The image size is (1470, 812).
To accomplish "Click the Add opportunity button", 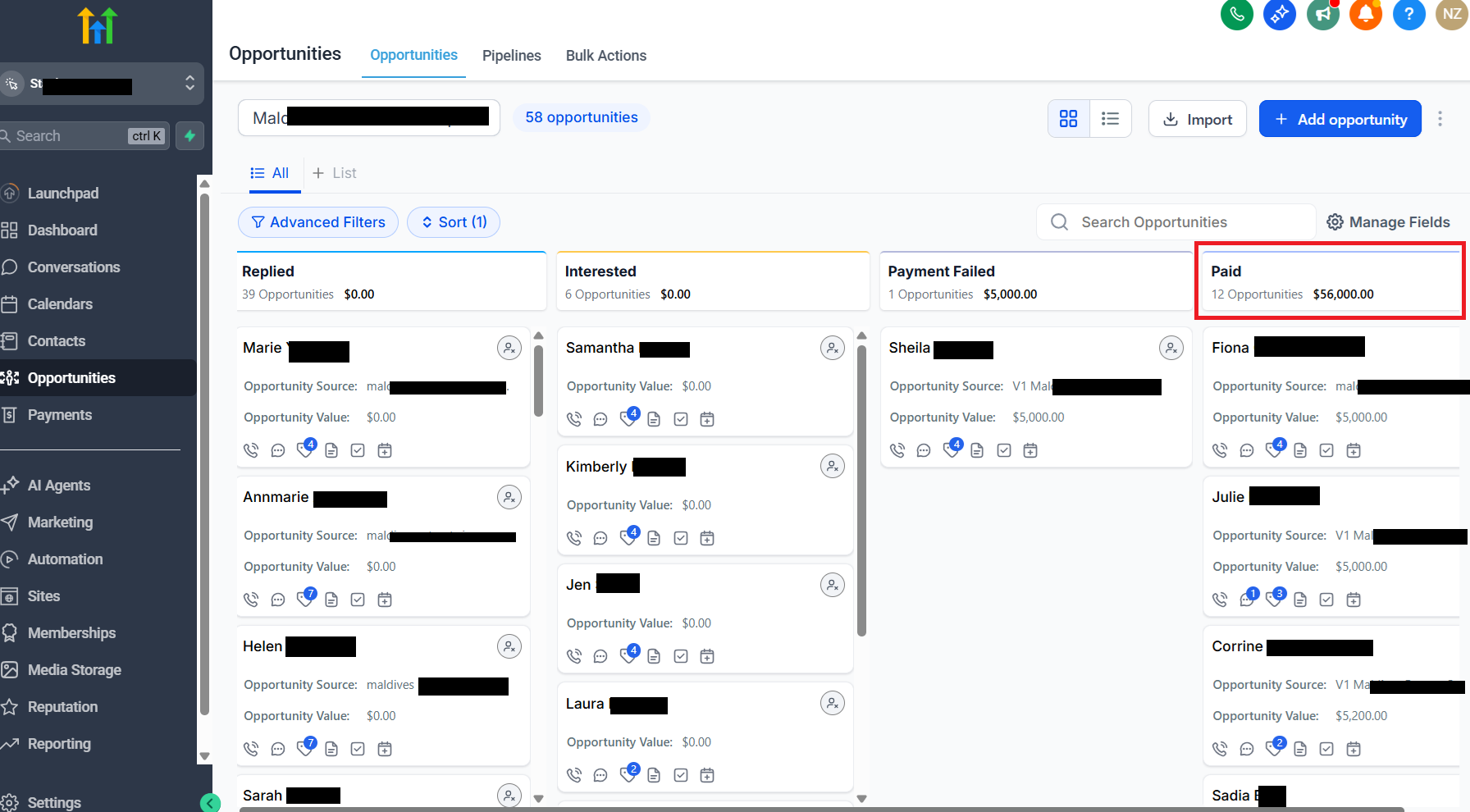I will [1340, 118].
